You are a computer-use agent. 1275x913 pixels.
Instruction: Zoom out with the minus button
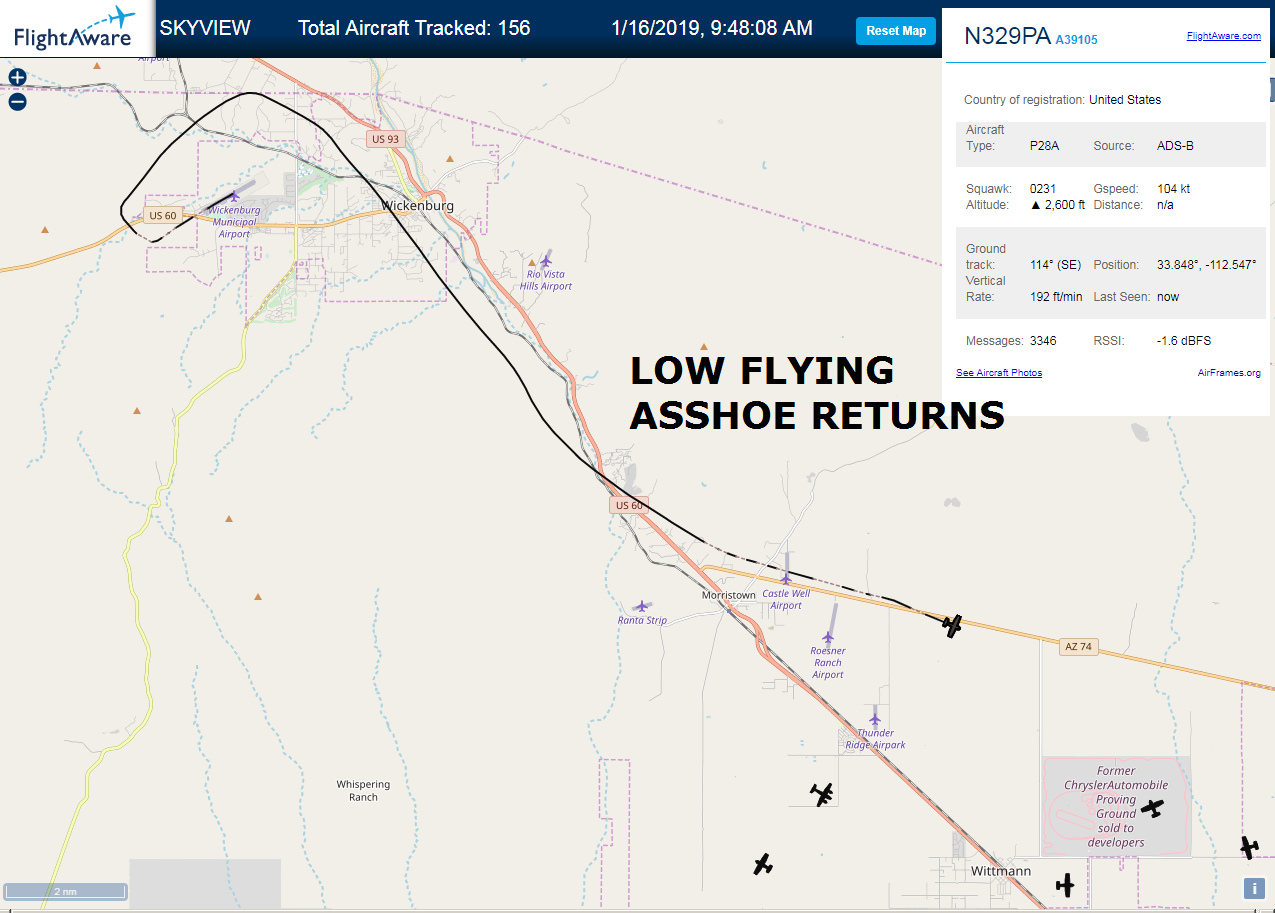17,101
